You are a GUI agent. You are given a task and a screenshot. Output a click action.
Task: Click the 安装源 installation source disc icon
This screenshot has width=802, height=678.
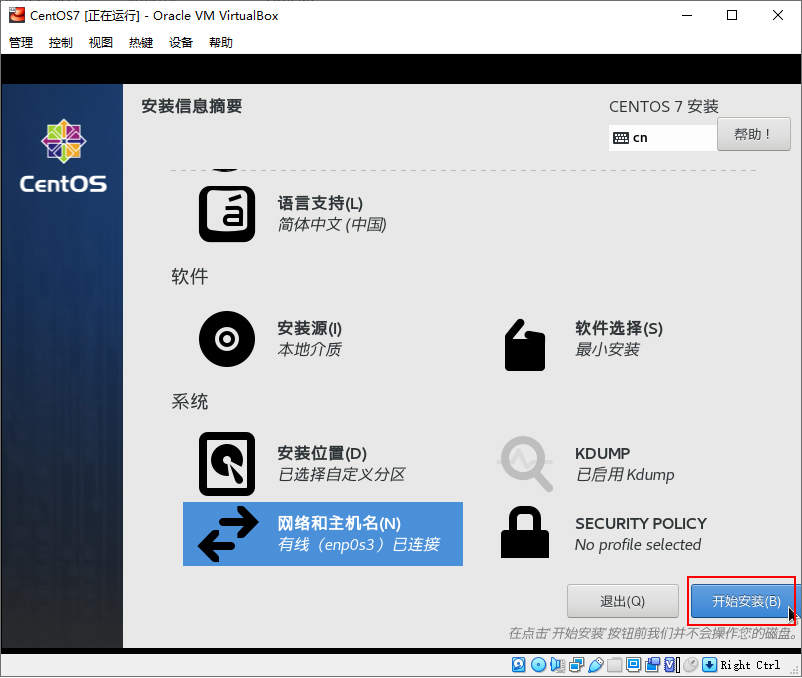coord(226,339)
